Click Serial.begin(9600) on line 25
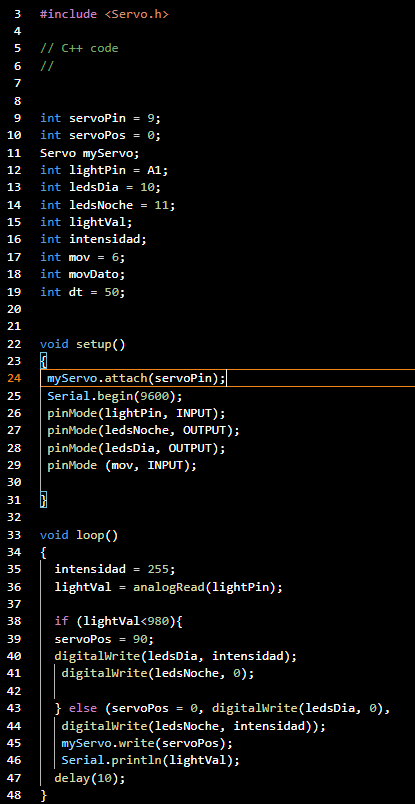This screenshot has width=415, height=804. [115, 396]
